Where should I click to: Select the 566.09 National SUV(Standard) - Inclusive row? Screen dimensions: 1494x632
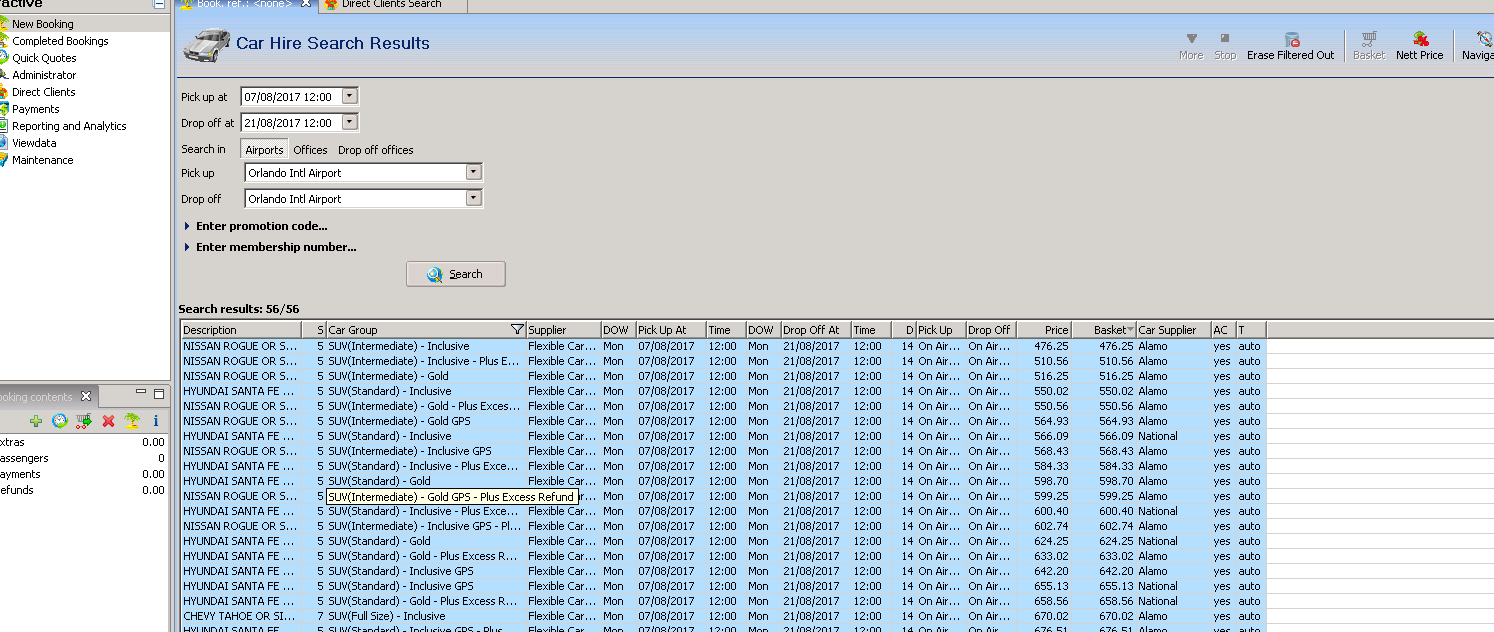(723, 436)
